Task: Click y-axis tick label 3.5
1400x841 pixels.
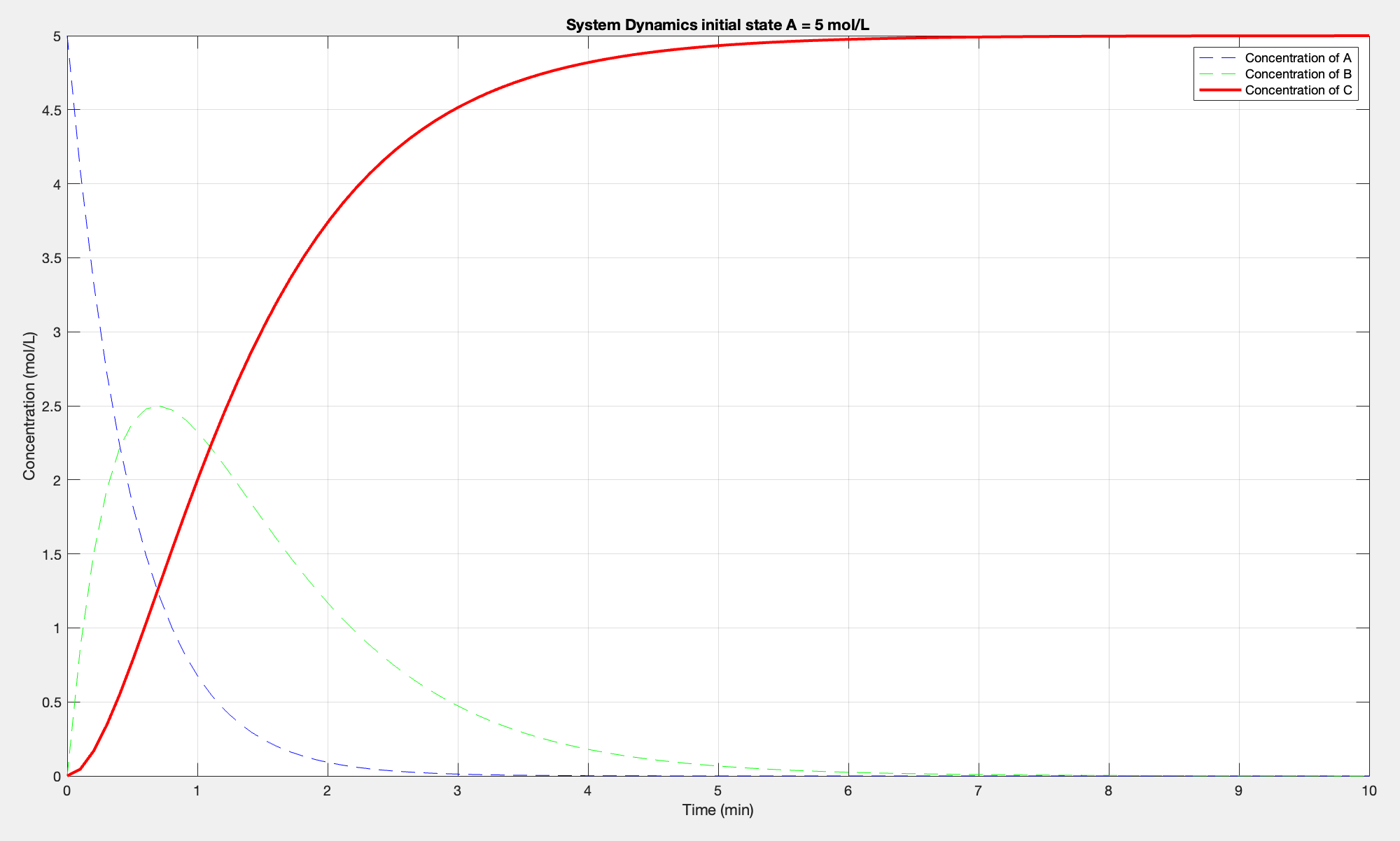Action: tap(51, 258)
